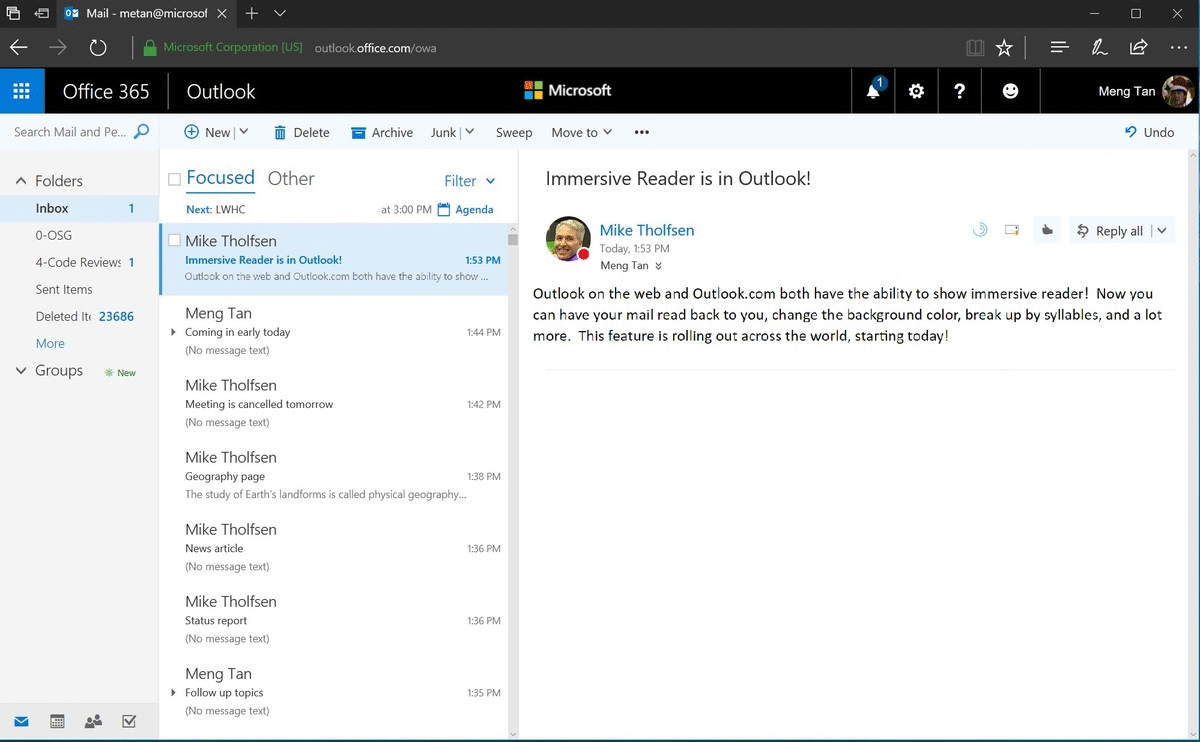
Task: Open the Filter dropdown
Action: [469, 180]
